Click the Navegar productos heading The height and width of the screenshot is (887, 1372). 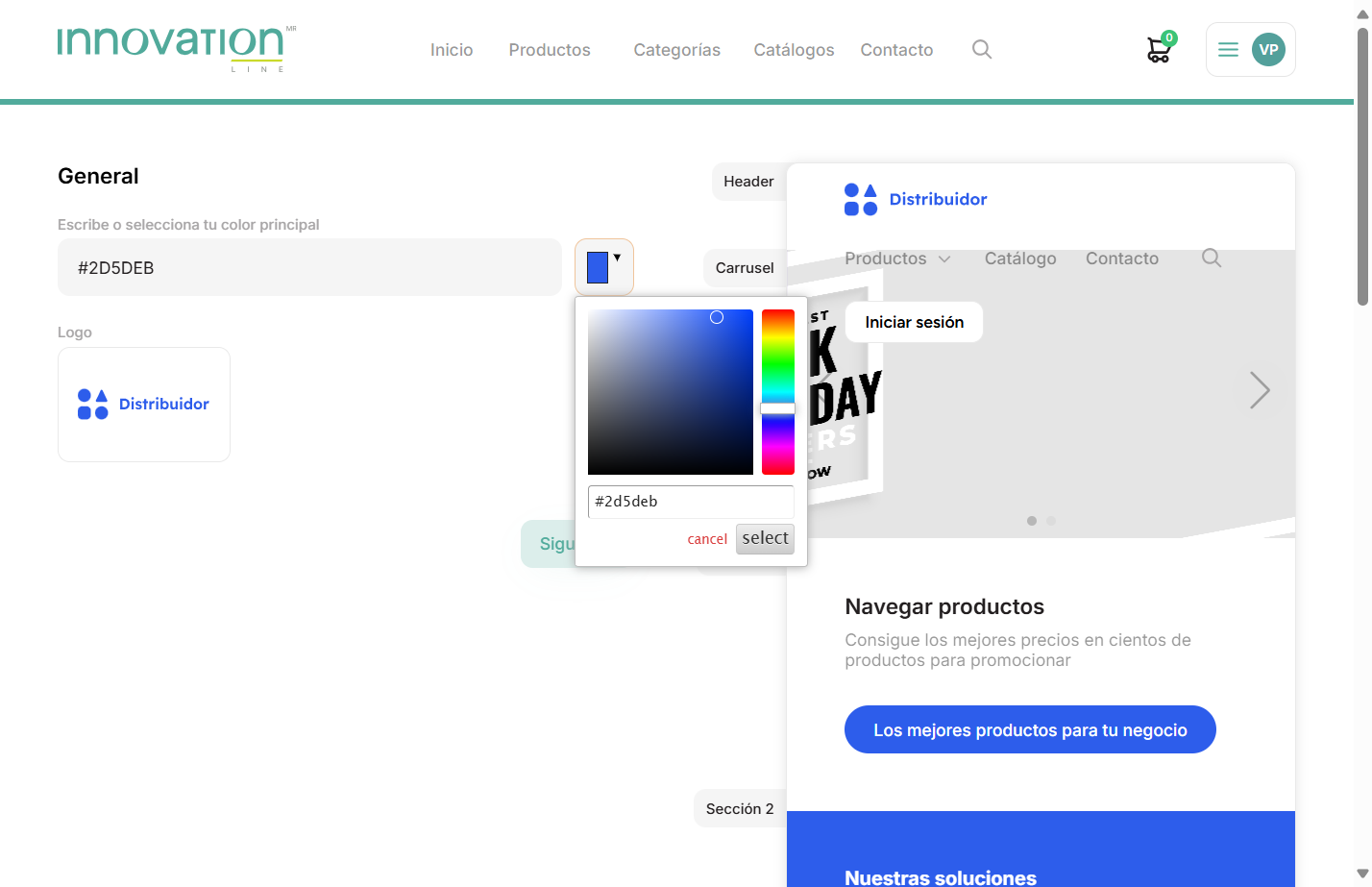944,606
